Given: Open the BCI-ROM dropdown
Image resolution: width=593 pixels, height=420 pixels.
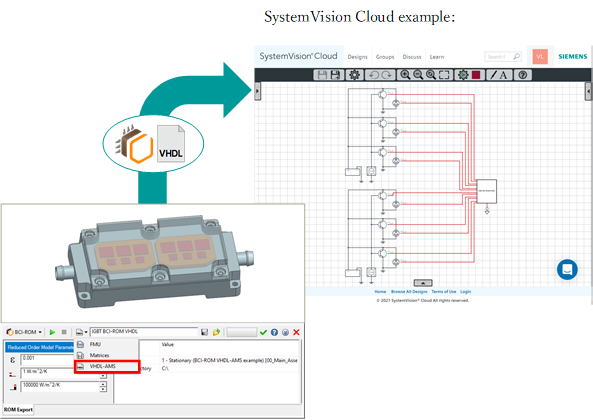Looking at the screenshot, I should [24, 332].
